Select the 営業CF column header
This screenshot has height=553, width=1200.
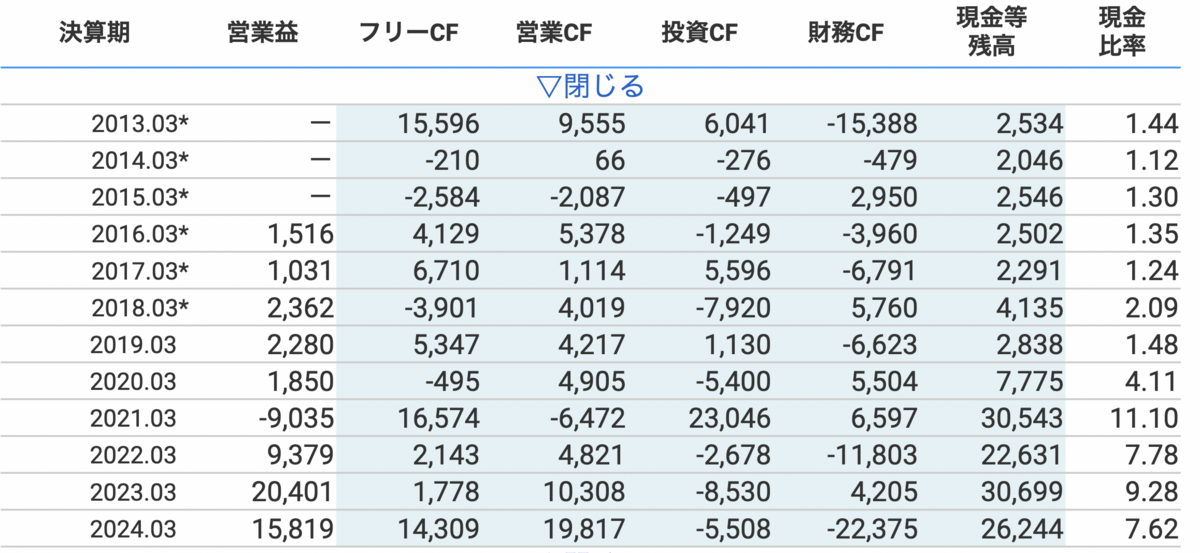554,33
